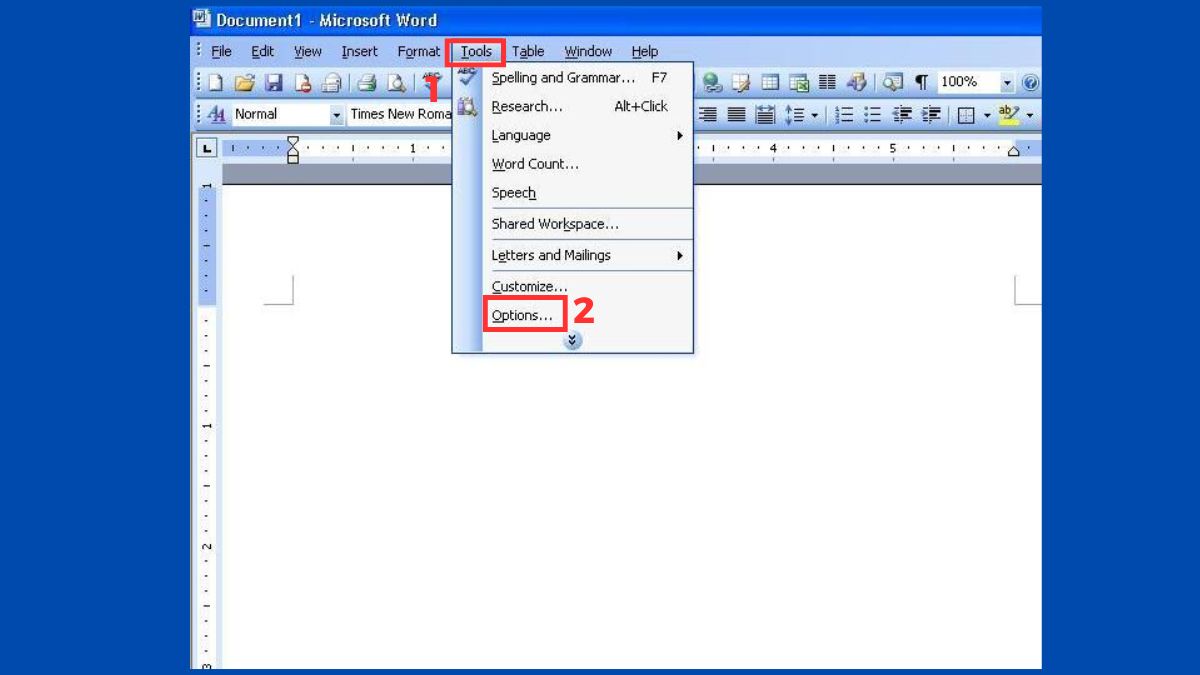Open the Line Spacing dropdown arrow
This screenshot has width=1200, height=675.
[815, 115]
